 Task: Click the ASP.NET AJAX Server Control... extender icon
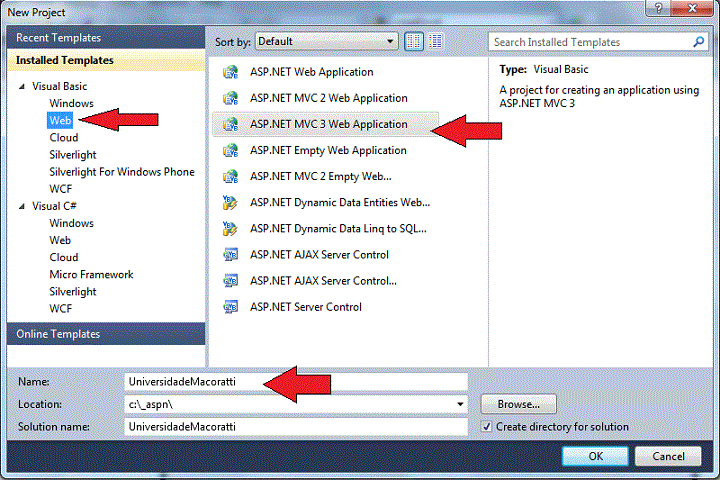(231, 281)
